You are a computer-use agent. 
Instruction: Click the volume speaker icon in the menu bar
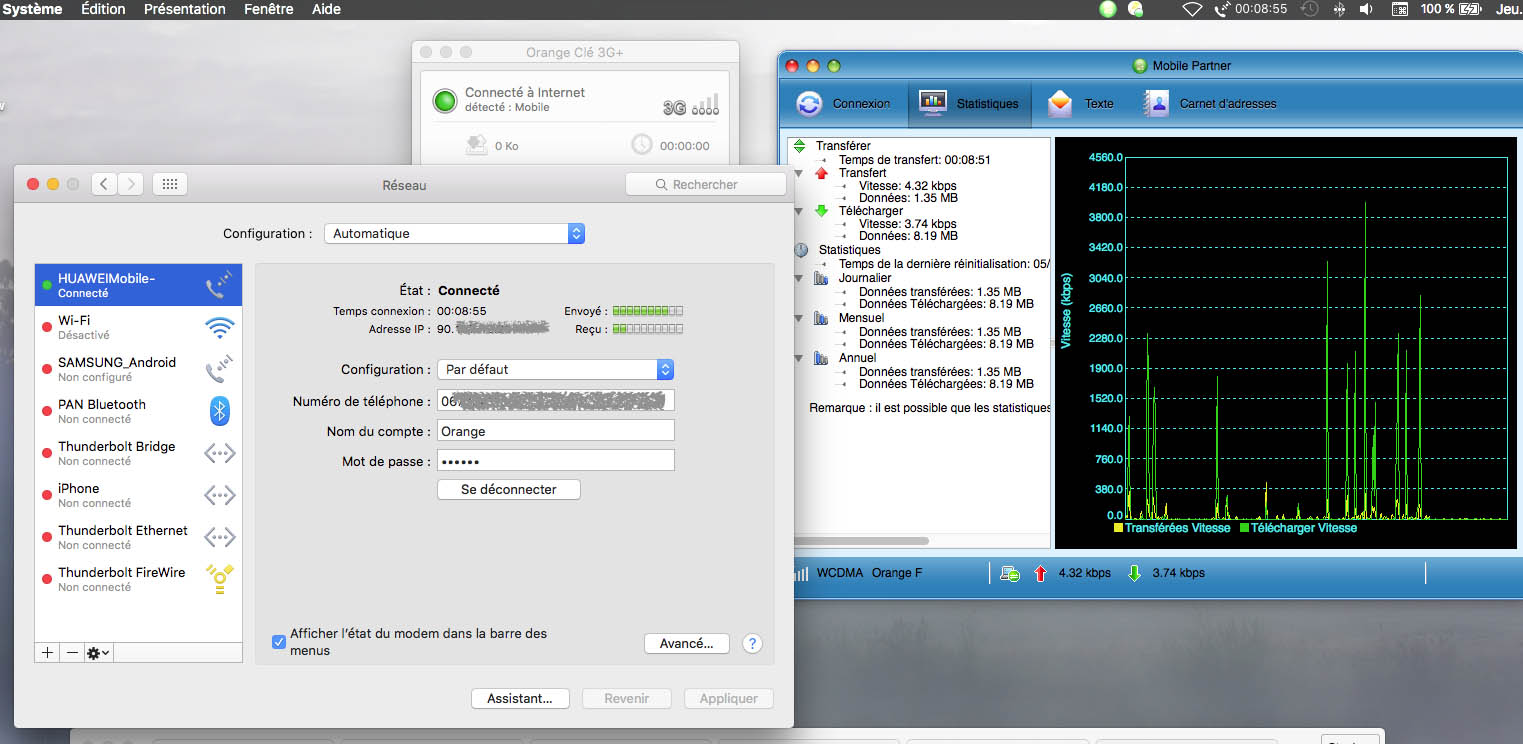1366,9
